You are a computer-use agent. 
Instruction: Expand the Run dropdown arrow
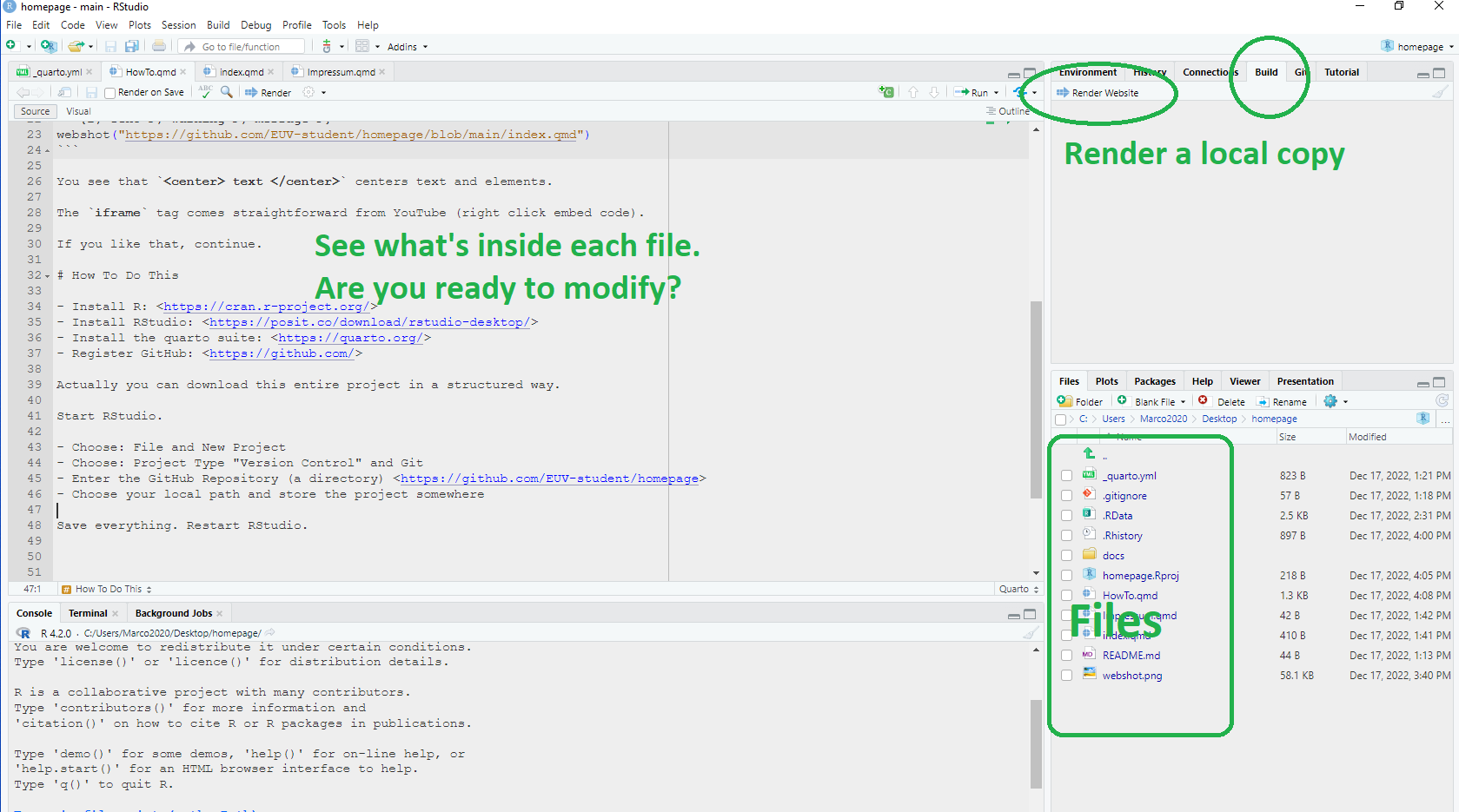(997, 93)
